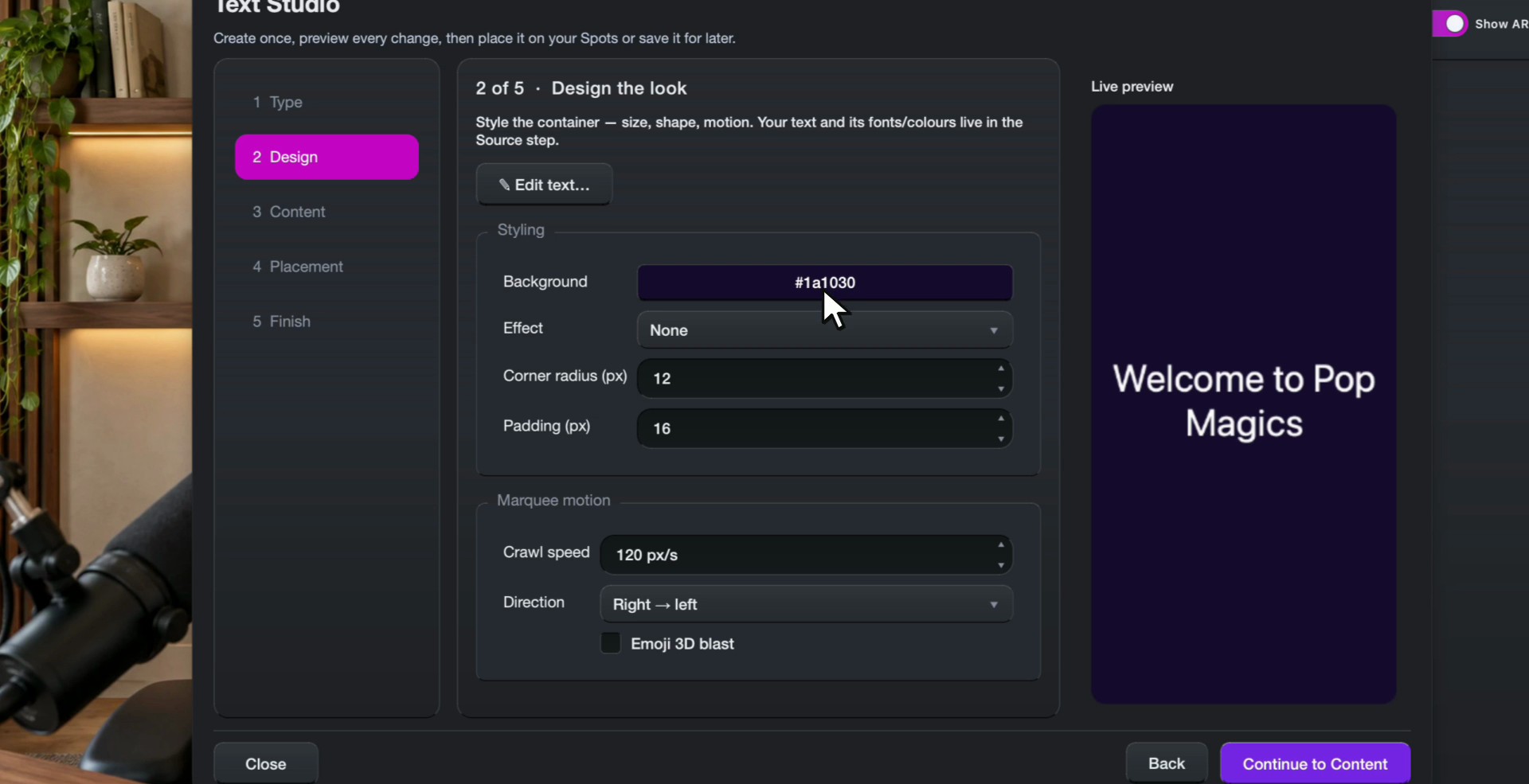Open the Edit text button
Image resolution: width=1529 pixels, height=784 pixels.
pyautogui.click(x=544, y=185)
